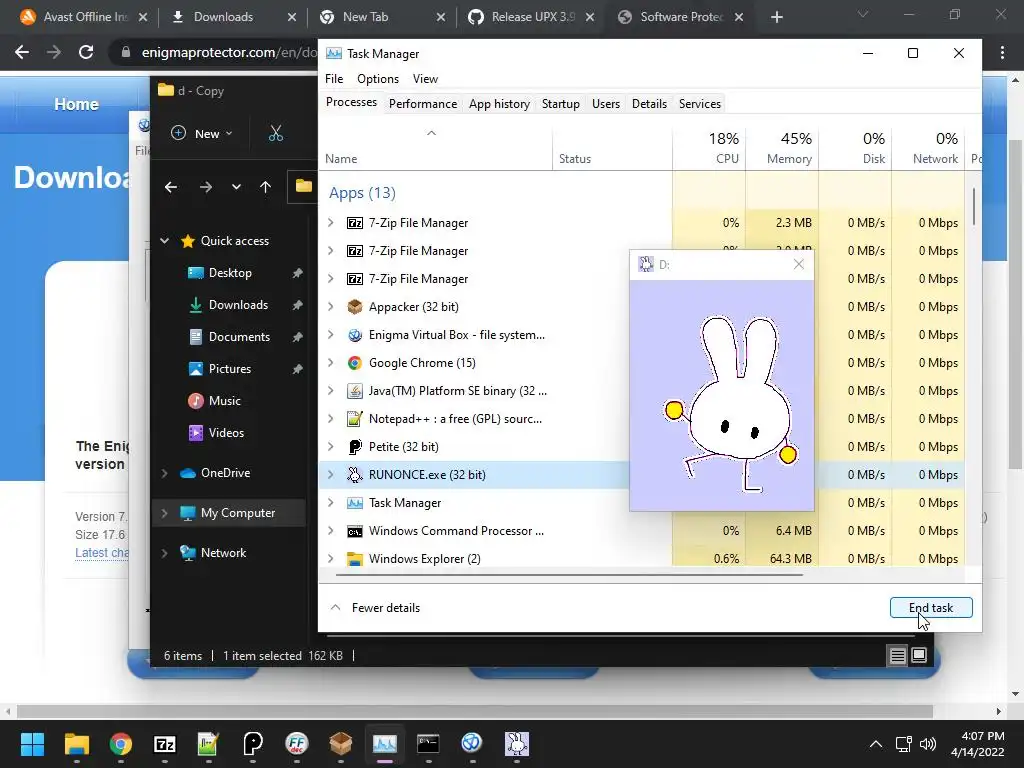Click Home on the Enigma website
Screen dimensions: 1024x768
pyautogui.click(x=76, y=104)
